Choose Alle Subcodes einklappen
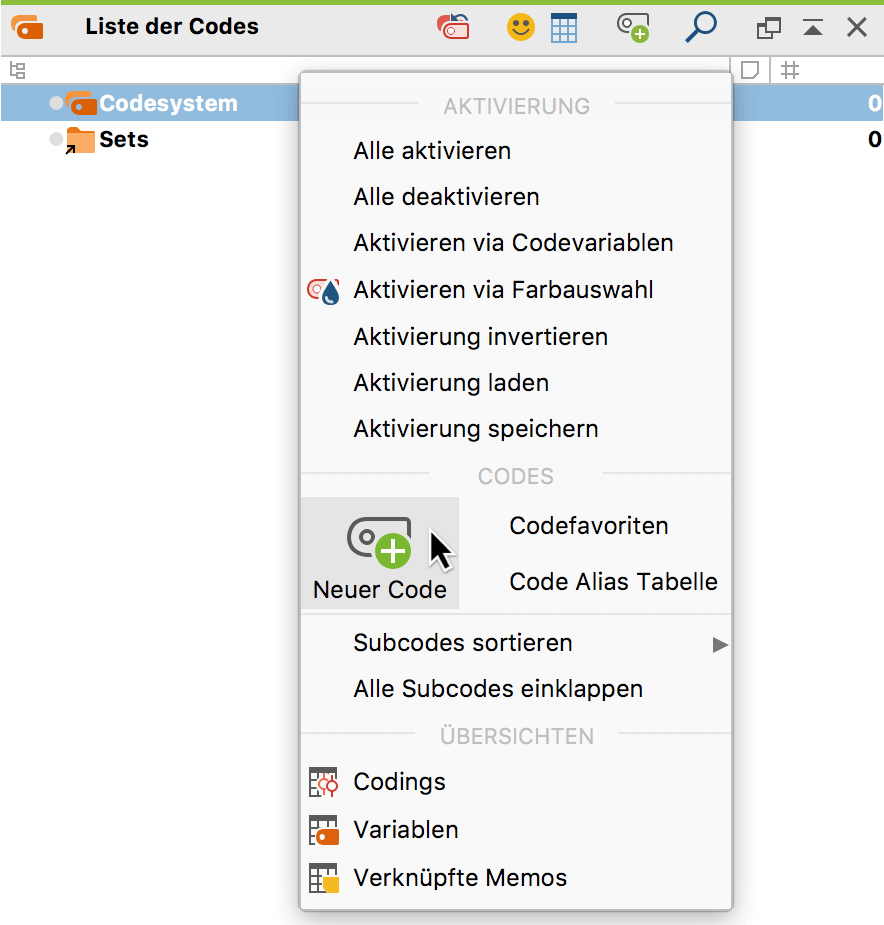The height and width of the screenshot is (925, 884). pyautogui.click(x=498, y=689)
